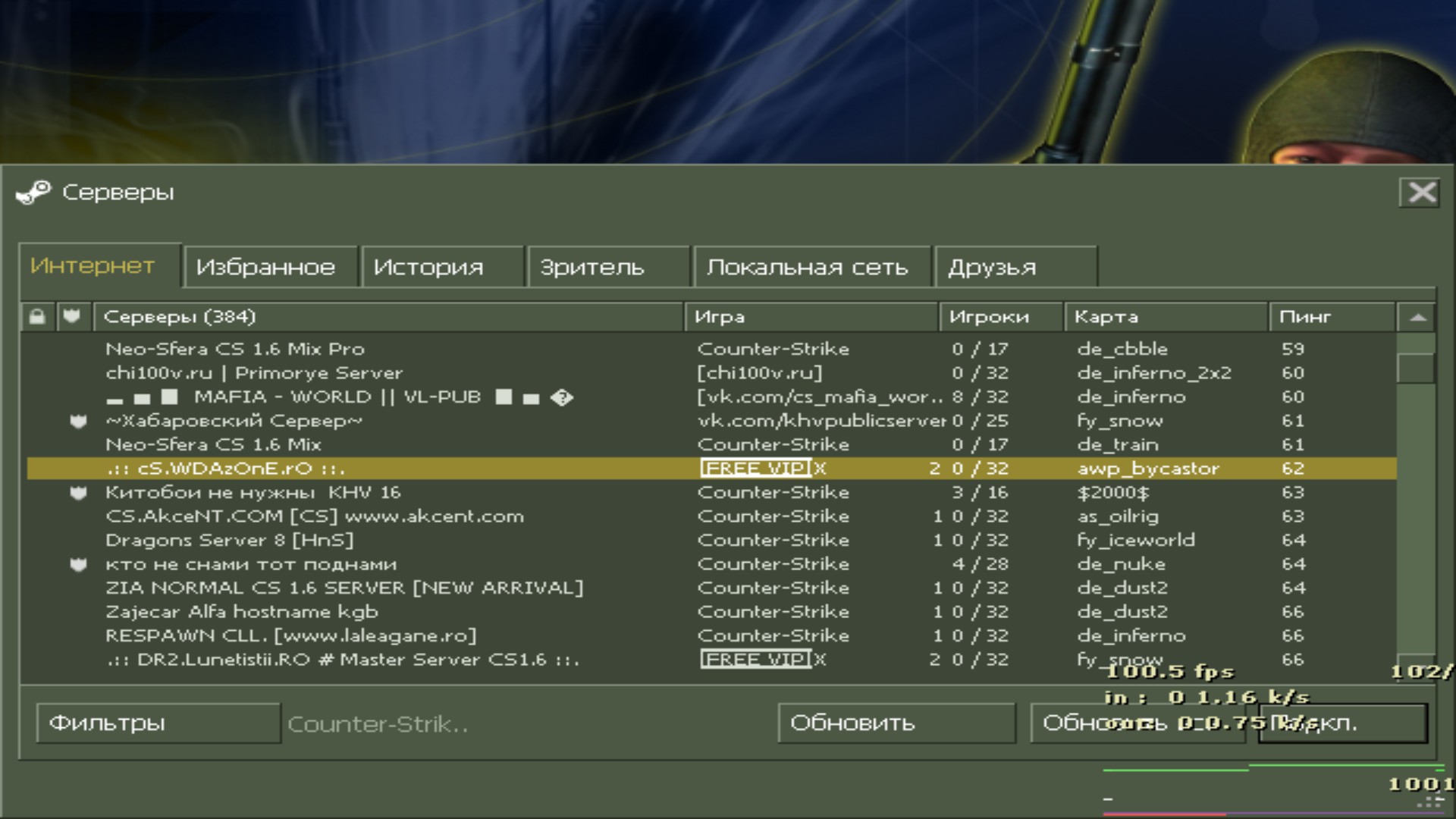Select Dragons Server 8 [HnS] row
This screenshot has width=1456, height=819.
(711, 540)
